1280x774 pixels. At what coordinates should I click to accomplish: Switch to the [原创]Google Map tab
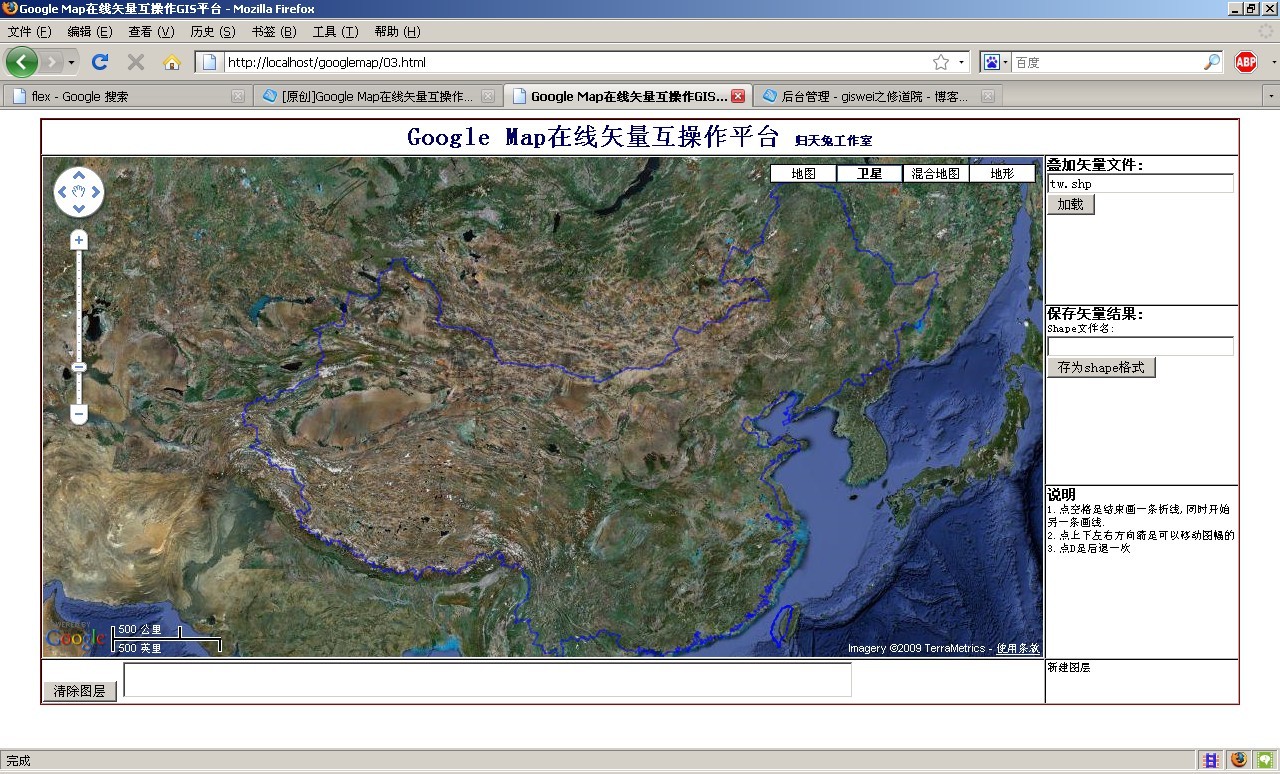coord(376,97)
